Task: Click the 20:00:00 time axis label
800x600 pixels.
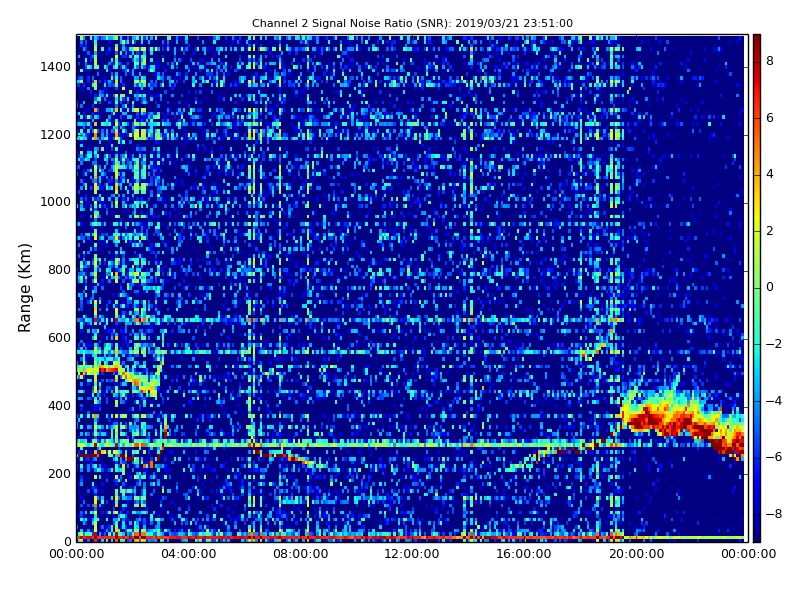Action: [636, 554]
